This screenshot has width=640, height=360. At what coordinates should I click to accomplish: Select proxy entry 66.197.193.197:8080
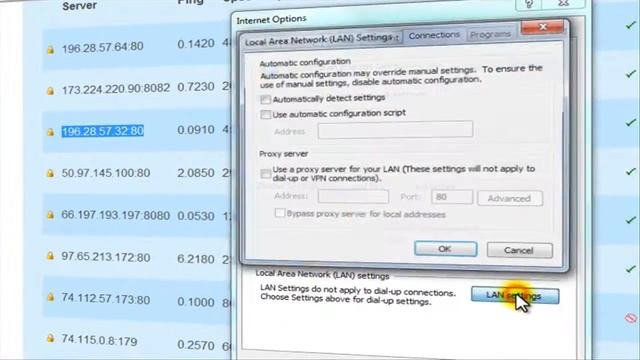tap(116, 215)
